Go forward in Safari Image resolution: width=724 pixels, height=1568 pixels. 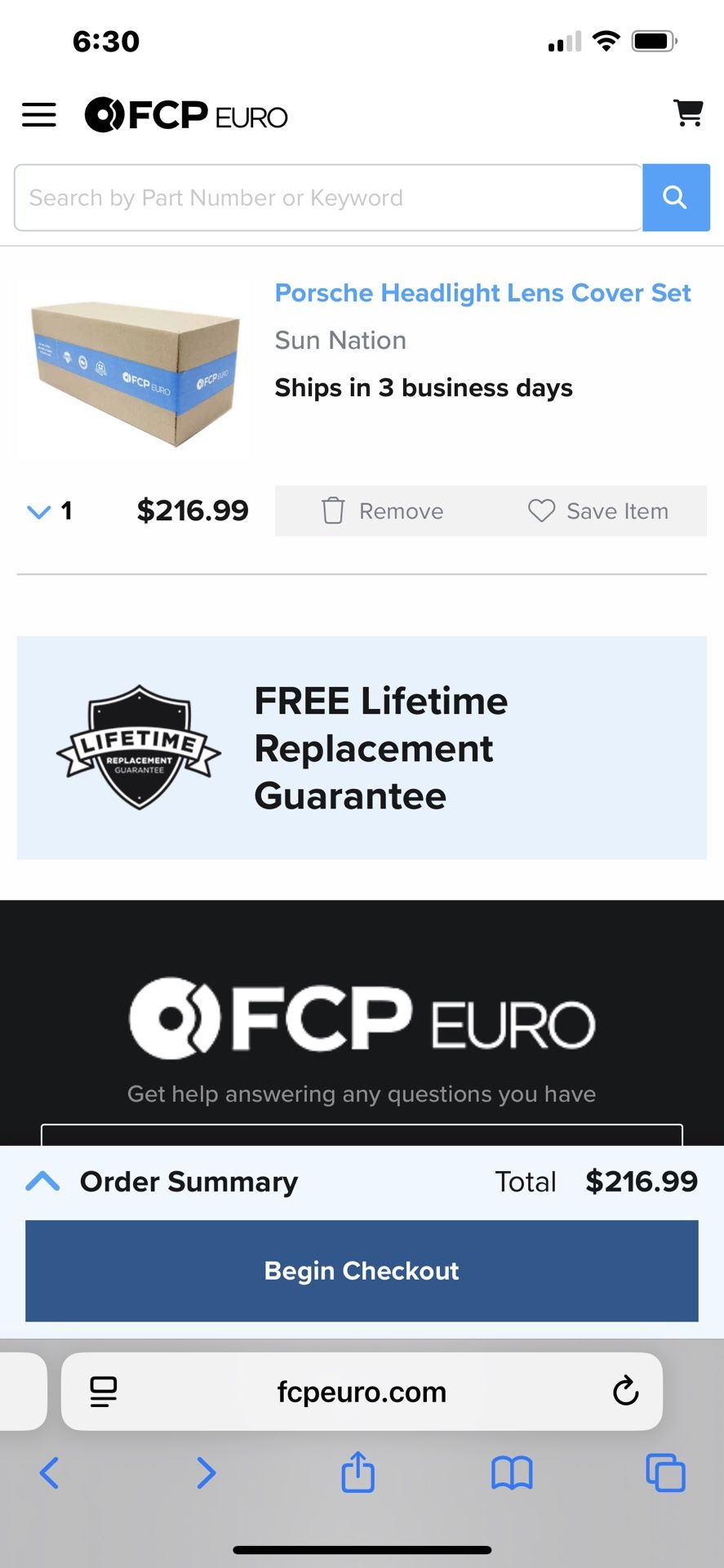click(206, 1472)
